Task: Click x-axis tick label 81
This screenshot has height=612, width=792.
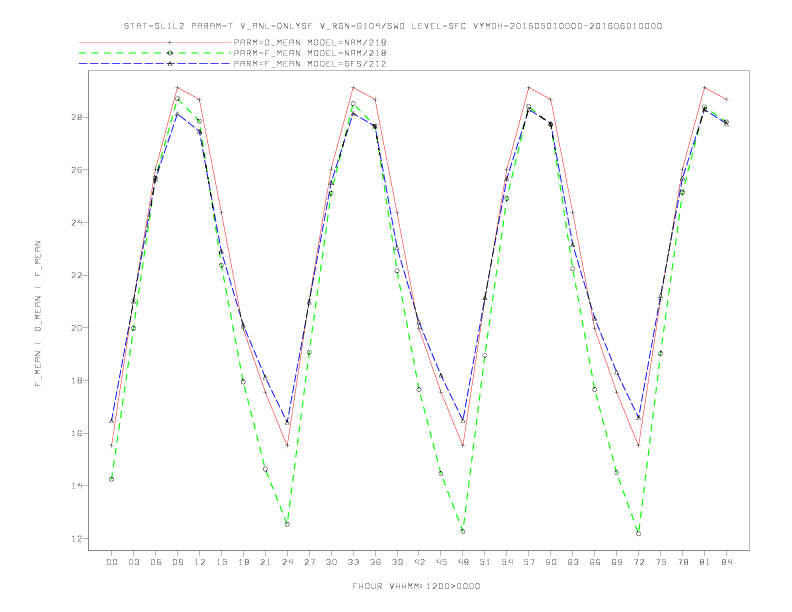Action: click(705, 562)
